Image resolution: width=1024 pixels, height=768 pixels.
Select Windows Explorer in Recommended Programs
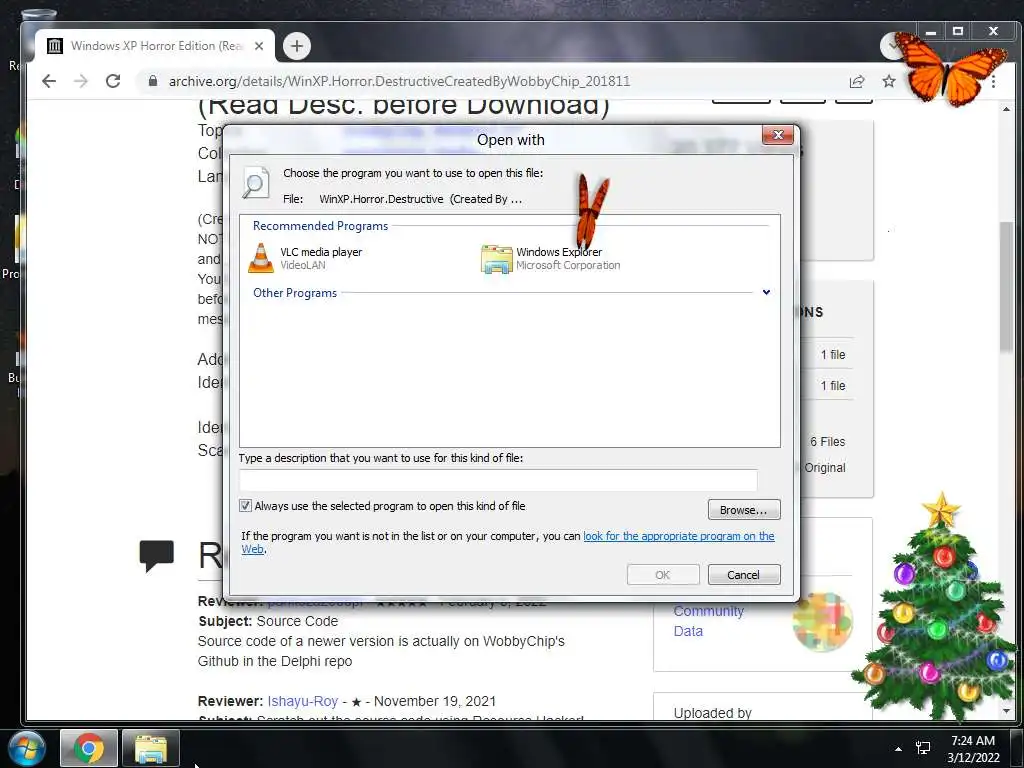551,259
